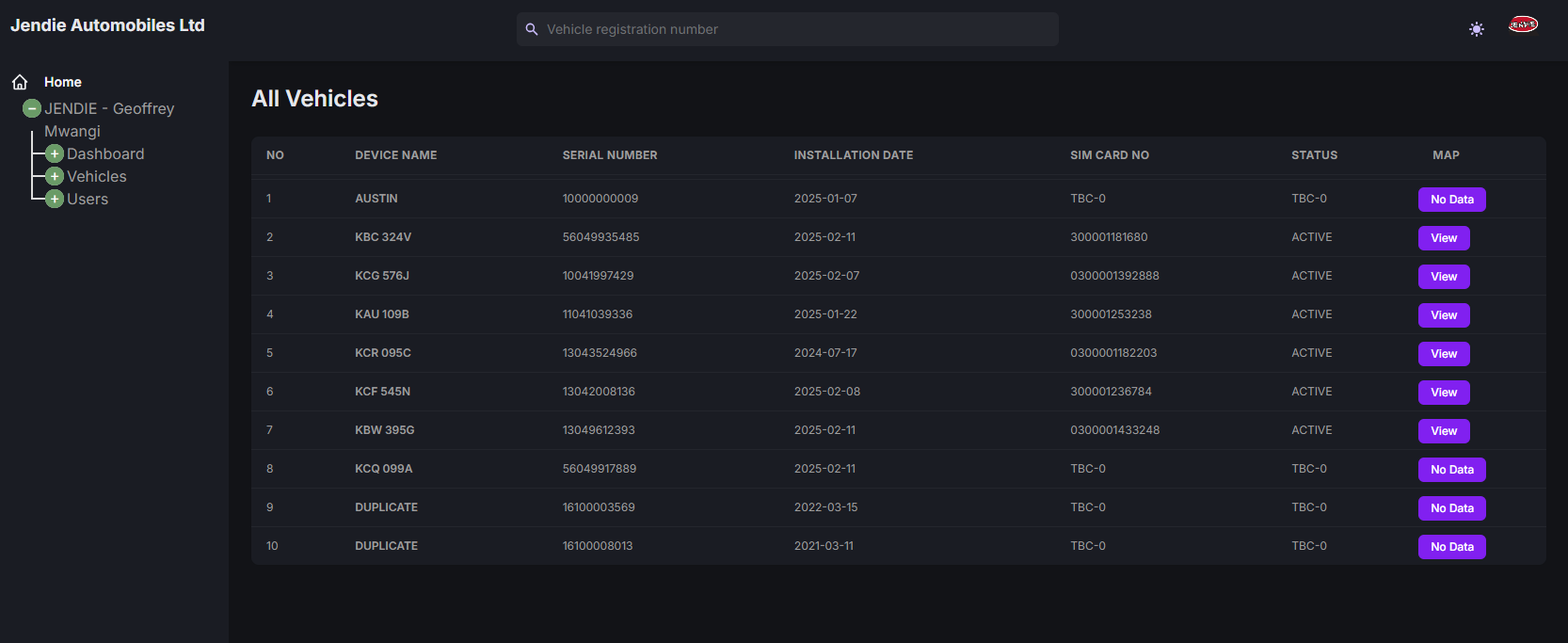Toggle the light/dark theme sun icon
The height and width of the screenshot is (643, 1568).
[1477, 29]
